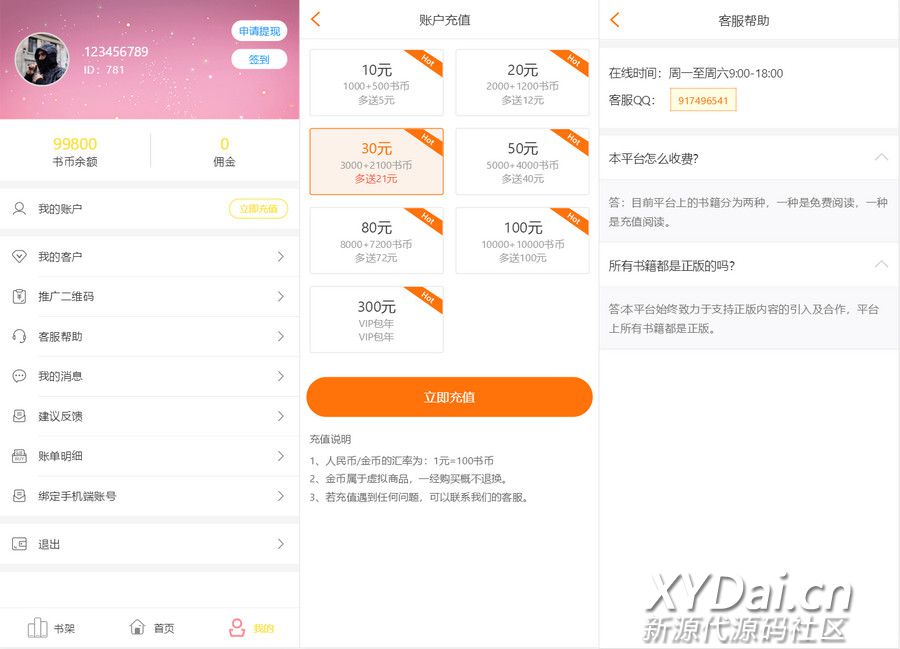The image size is (900, 649).
Task: Click the 在线时间 service hours text
Action: 696,73
